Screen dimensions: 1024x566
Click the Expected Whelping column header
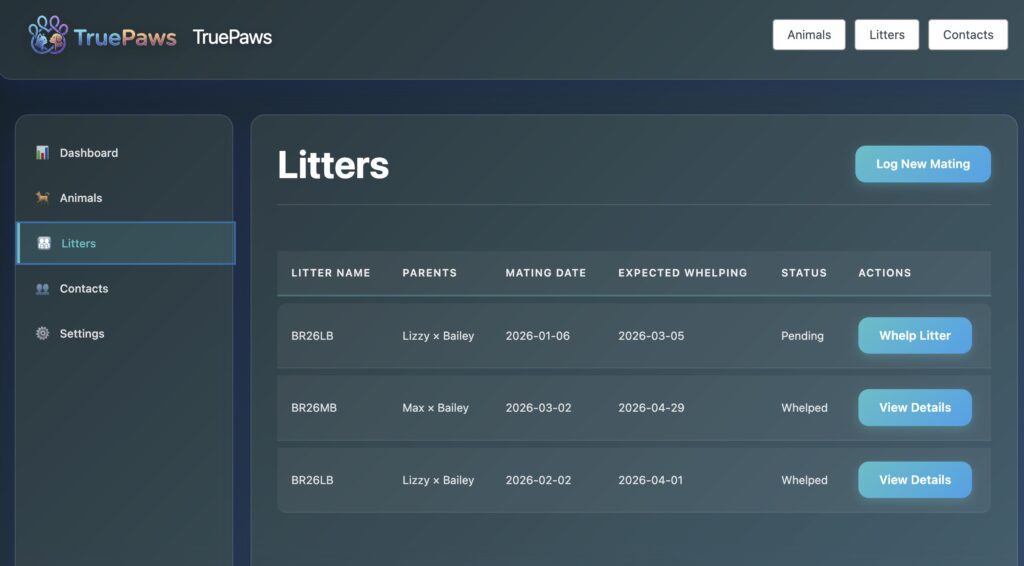click(x=682, y=273)
